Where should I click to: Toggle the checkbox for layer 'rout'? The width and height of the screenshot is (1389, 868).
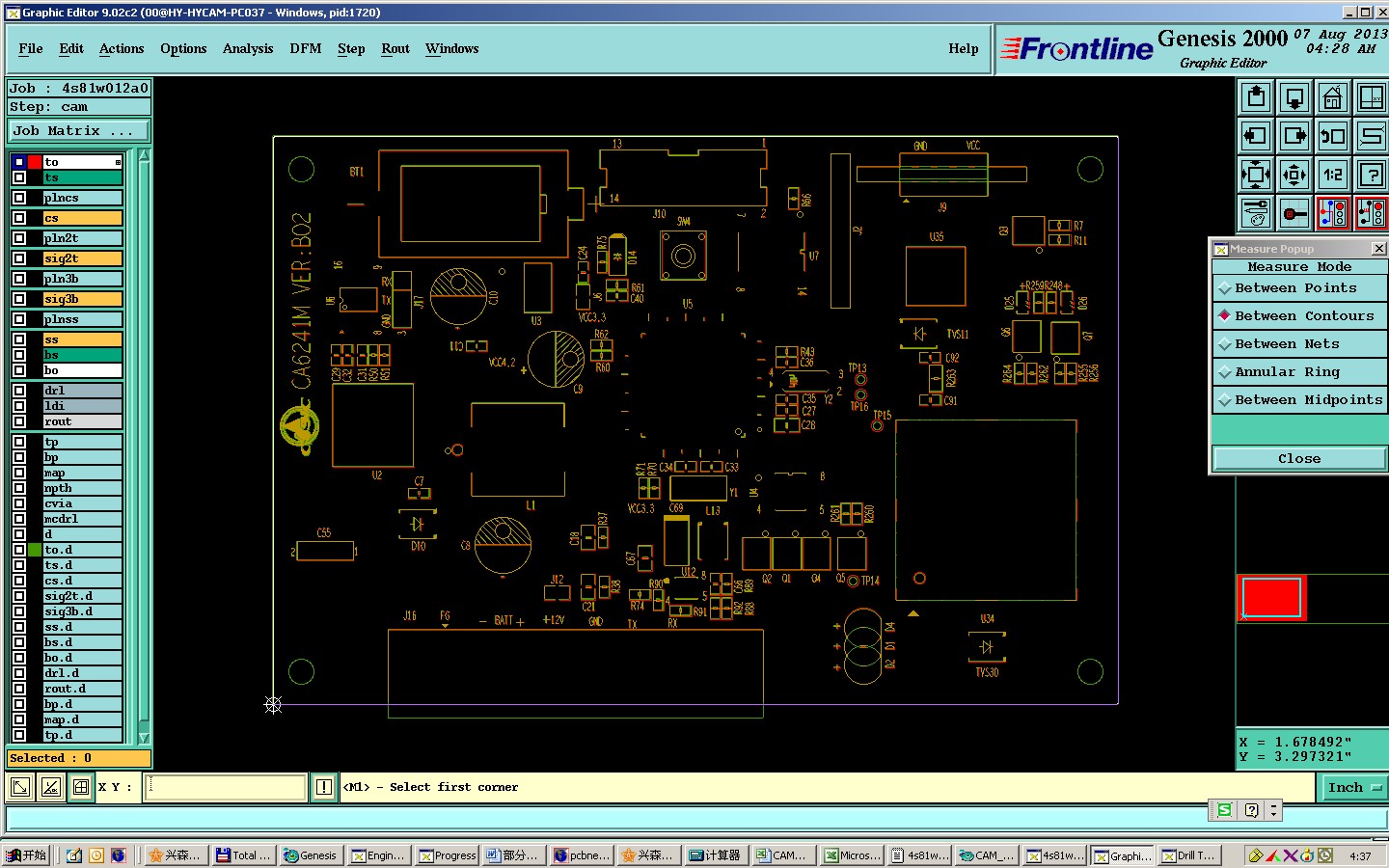pos(19,421)
